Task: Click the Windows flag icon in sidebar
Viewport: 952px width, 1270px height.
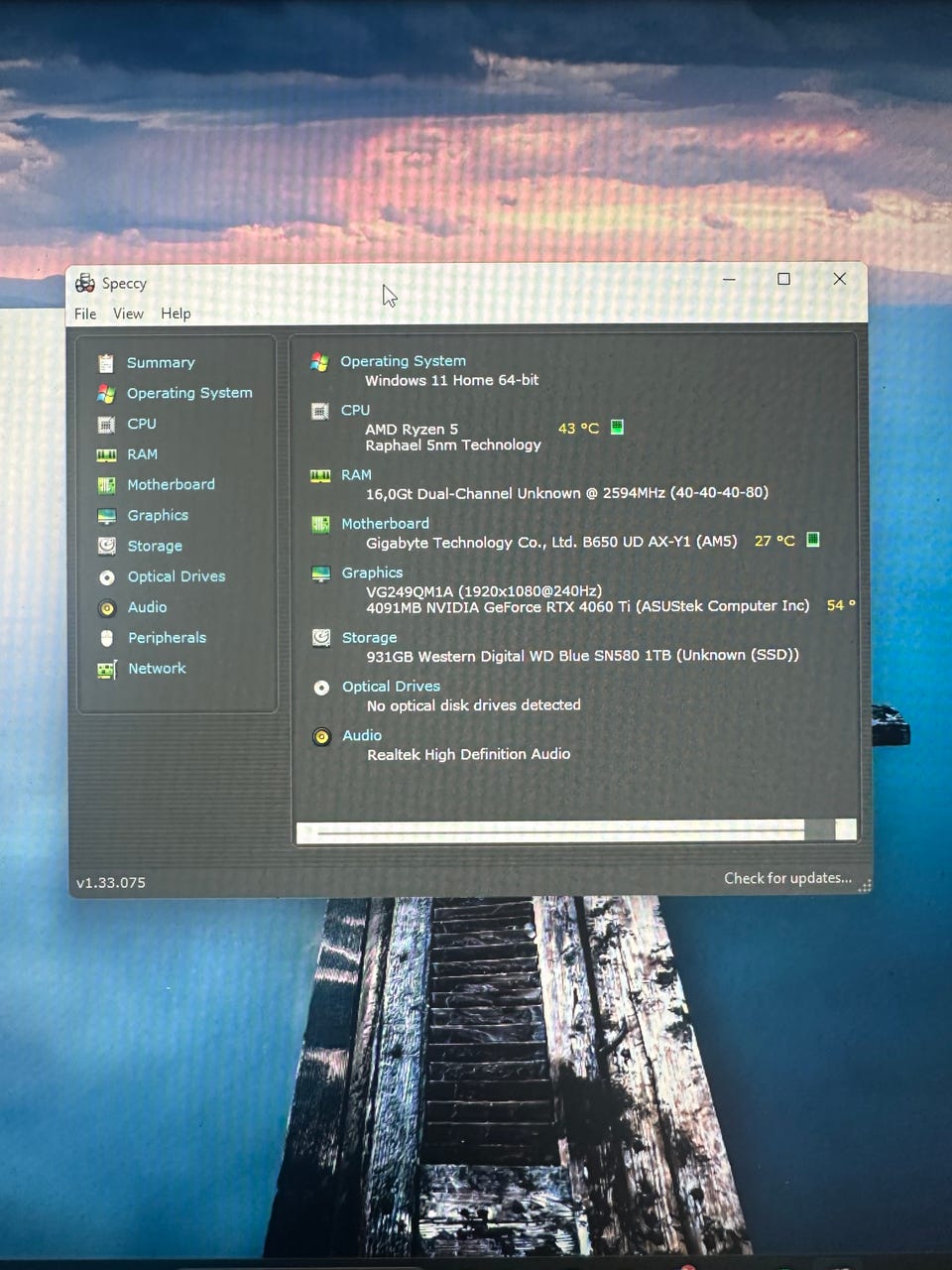Action: [106, 394]
